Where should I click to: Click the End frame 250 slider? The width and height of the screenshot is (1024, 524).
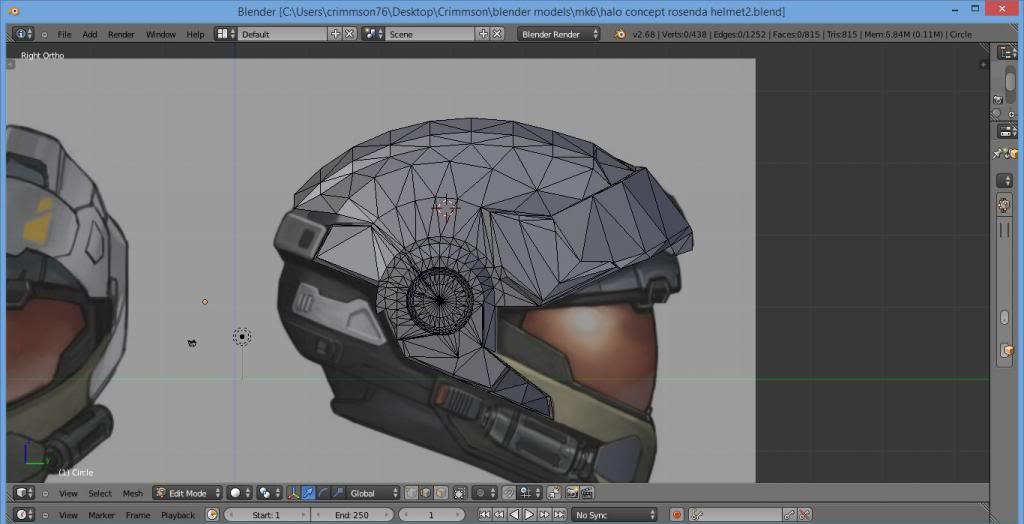click(350, 515)
